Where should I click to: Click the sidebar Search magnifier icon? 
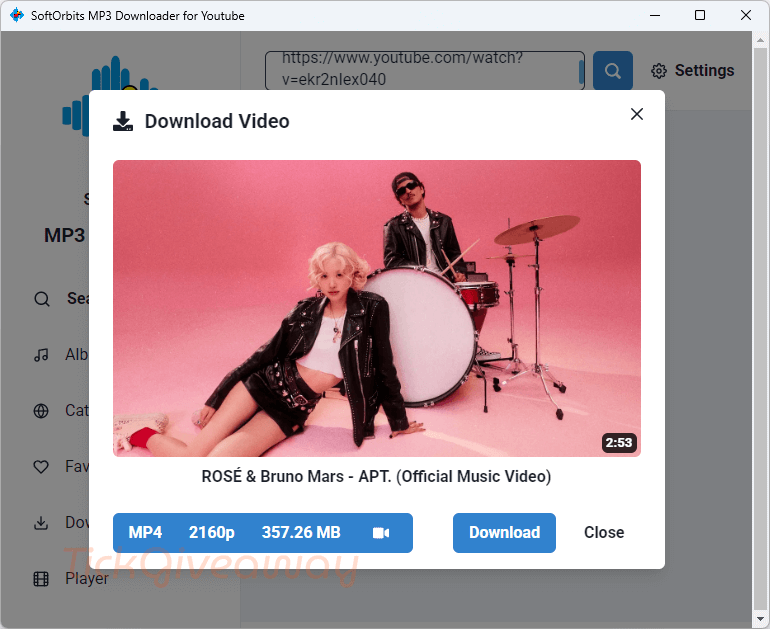(x=42, y=299)
